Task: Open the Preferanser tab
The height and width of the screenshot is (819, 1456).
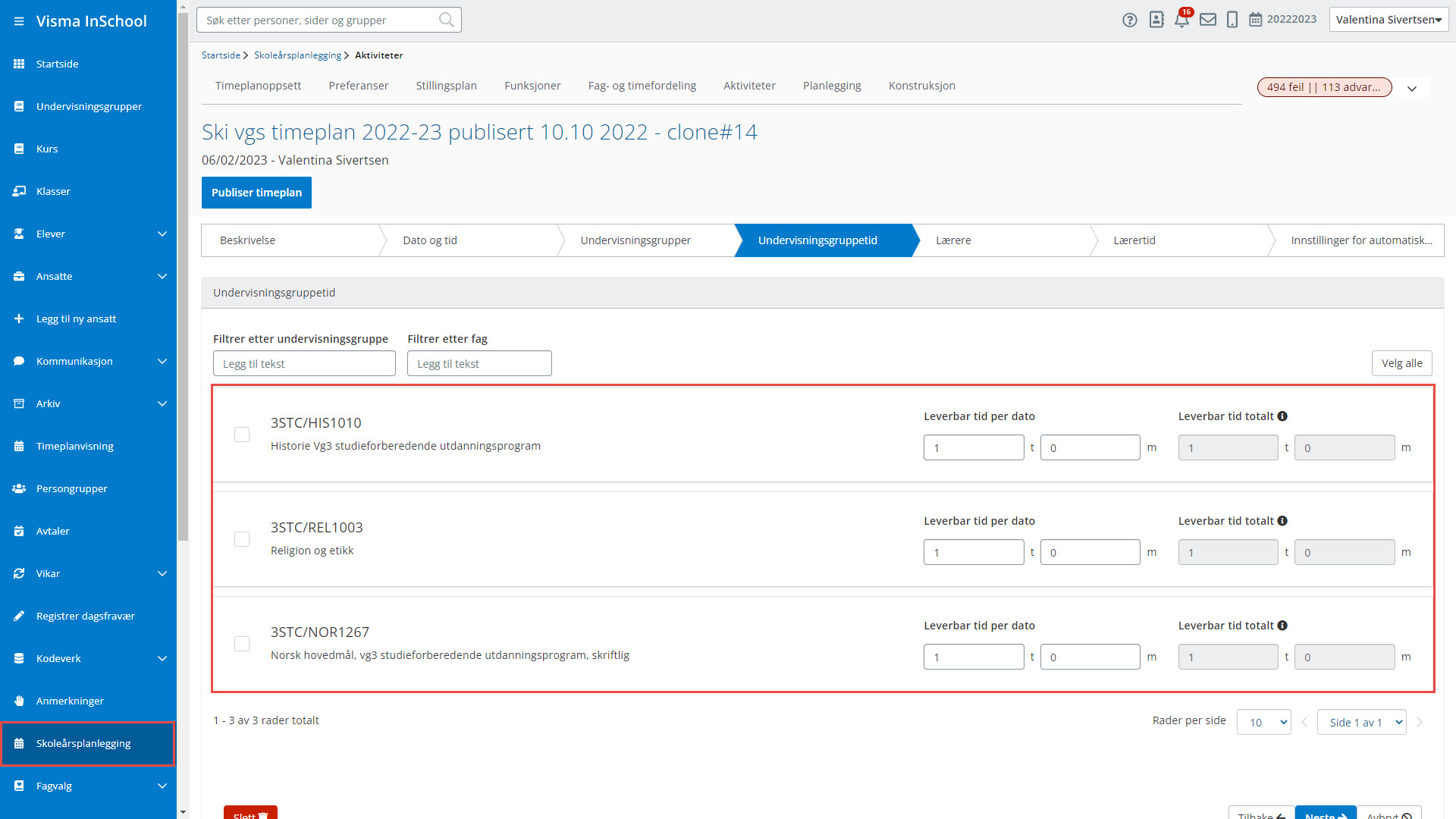Action: click(x=358, y=86)
